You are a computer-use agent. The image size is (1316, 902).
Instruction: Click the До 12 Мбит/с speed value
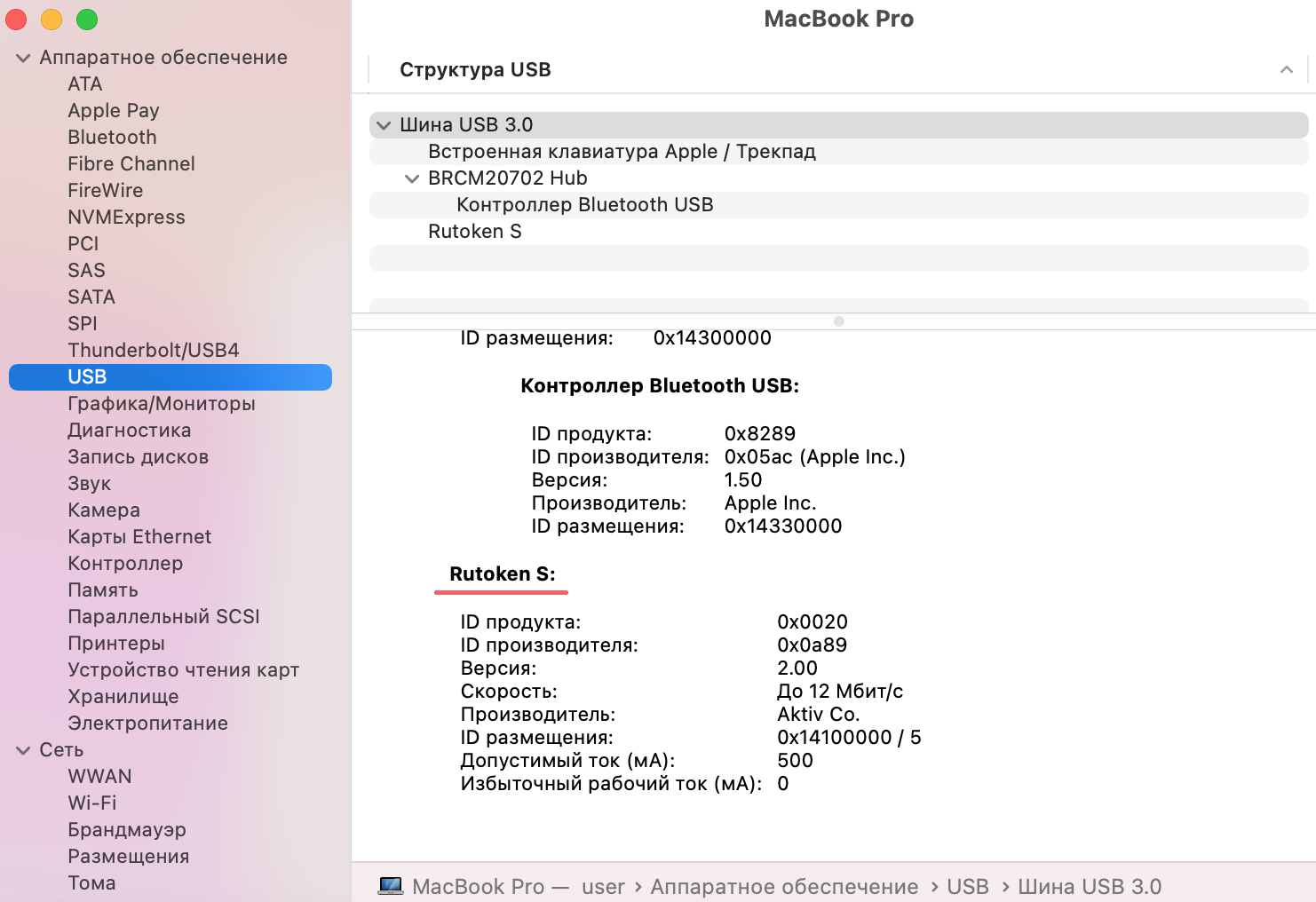click(x=840, y=692)
